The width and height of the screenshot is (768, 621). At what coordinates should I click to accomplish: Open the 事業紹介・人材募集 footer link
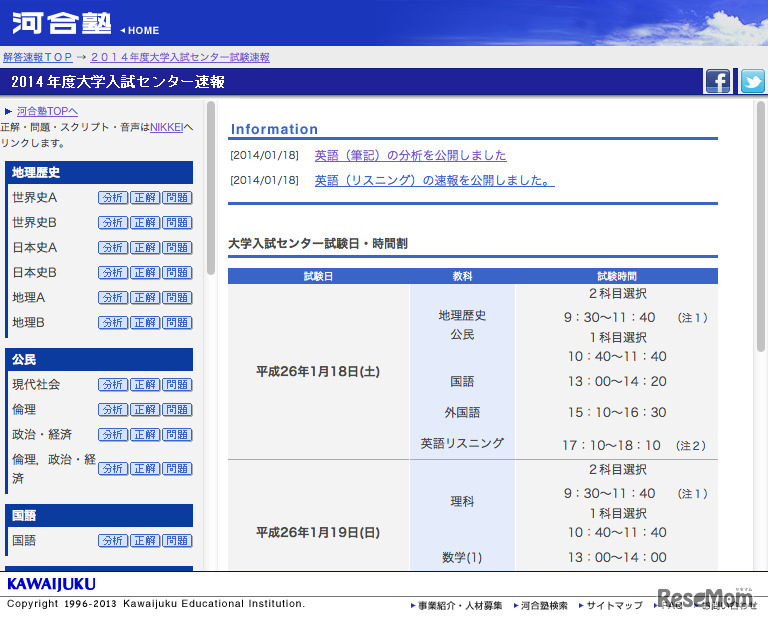click(x=456, y=606)
